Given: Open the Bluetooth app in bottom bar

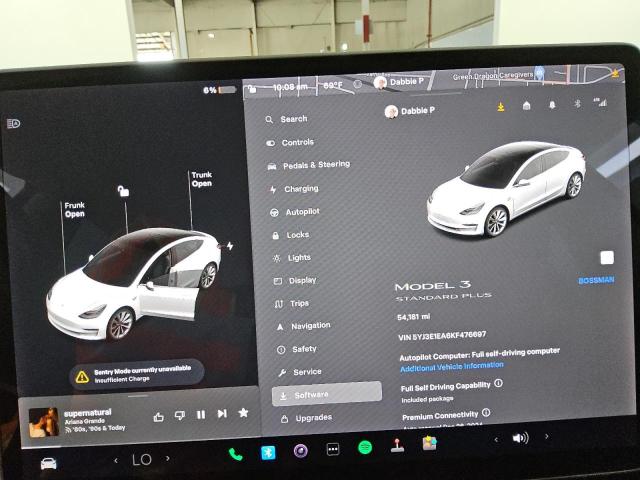Looking at the screenshot, I should pos(268,453).
